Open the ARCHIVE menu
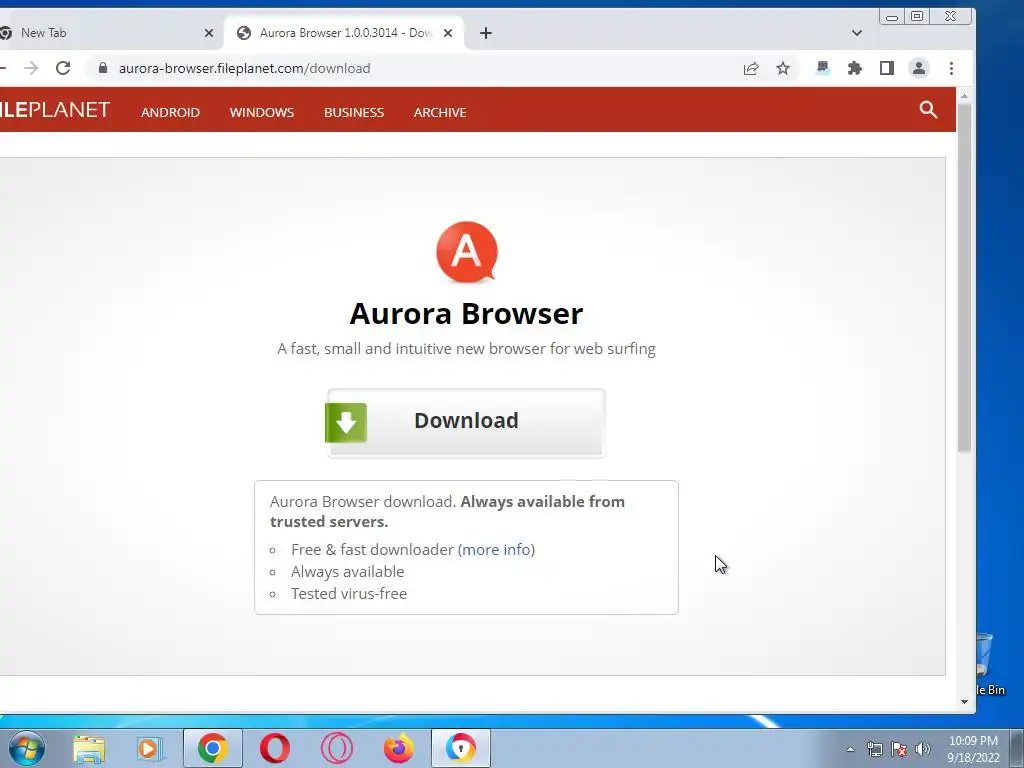Screen dimensions: 1024x768 point(440,112)
